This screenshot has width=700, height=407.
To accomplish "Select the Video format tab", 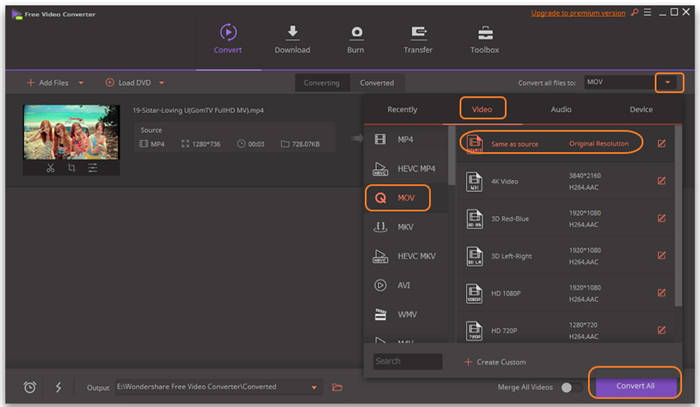I will click(x=482, y=109).
